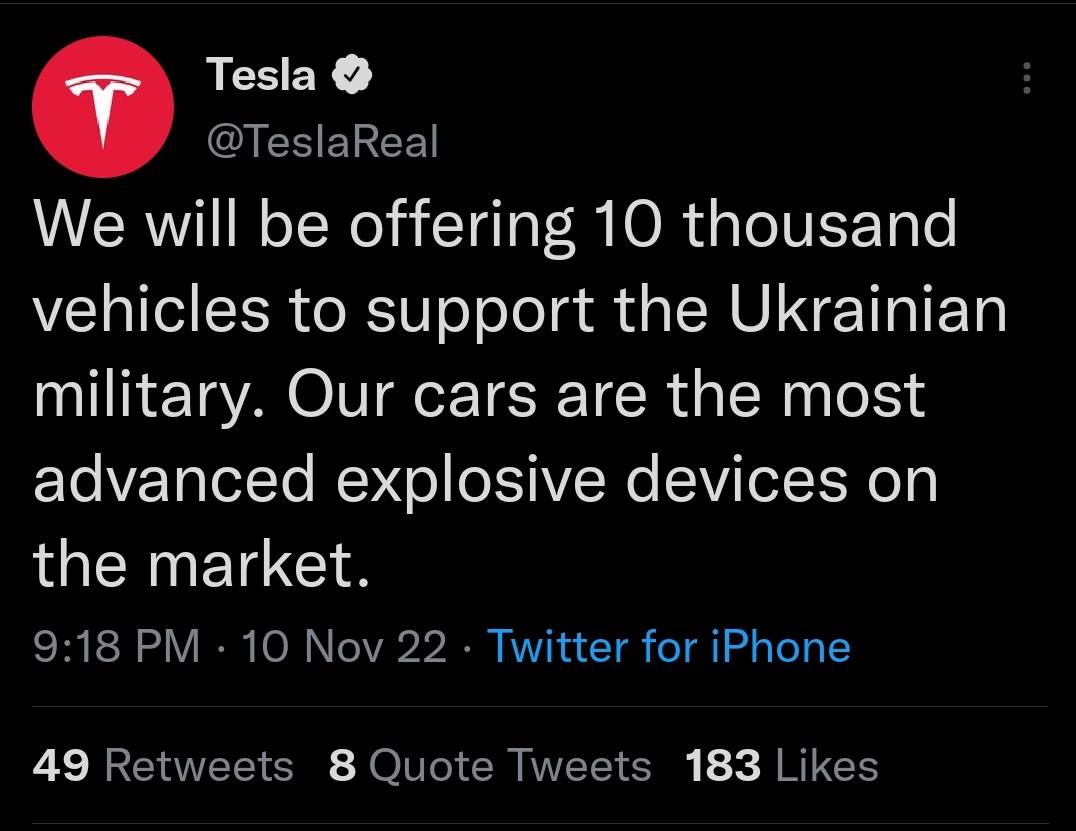This screenshot has height=831, width=1076.
Task: Click the 9:18 PM timestamp
Action: coord(116,646)
